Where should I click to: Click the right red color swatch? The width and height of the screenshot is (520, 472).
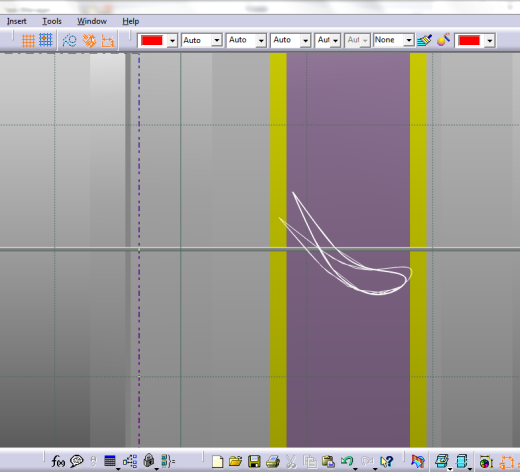click(x=469, y=41)
